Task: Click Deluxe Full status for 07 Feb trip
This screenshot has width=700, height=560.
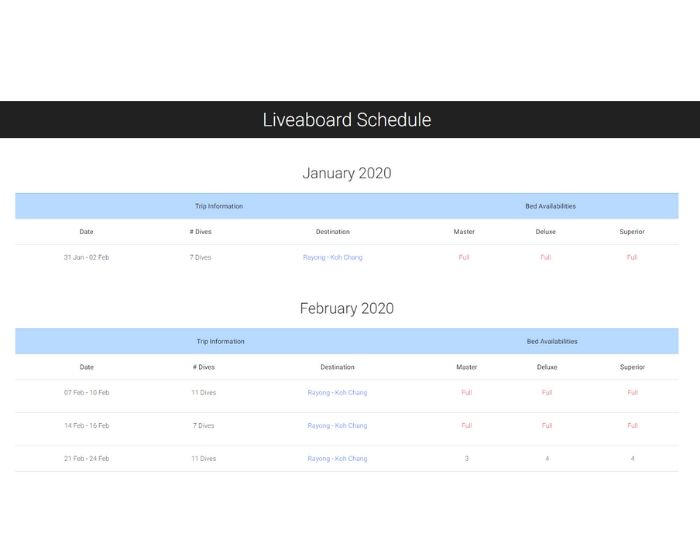Action: pyautogui.click(x=547, y=393)
